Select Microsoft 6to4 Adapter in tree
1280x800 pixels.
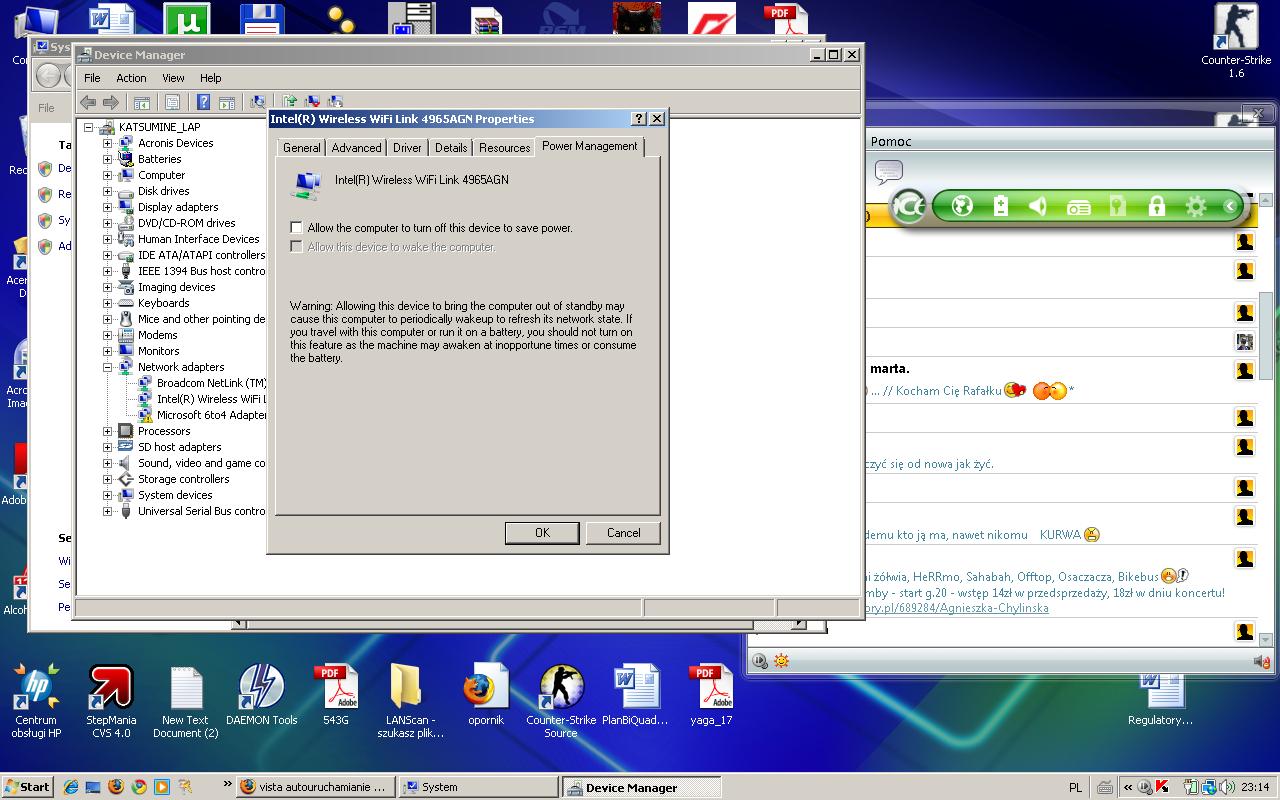(x=211, y=415)
